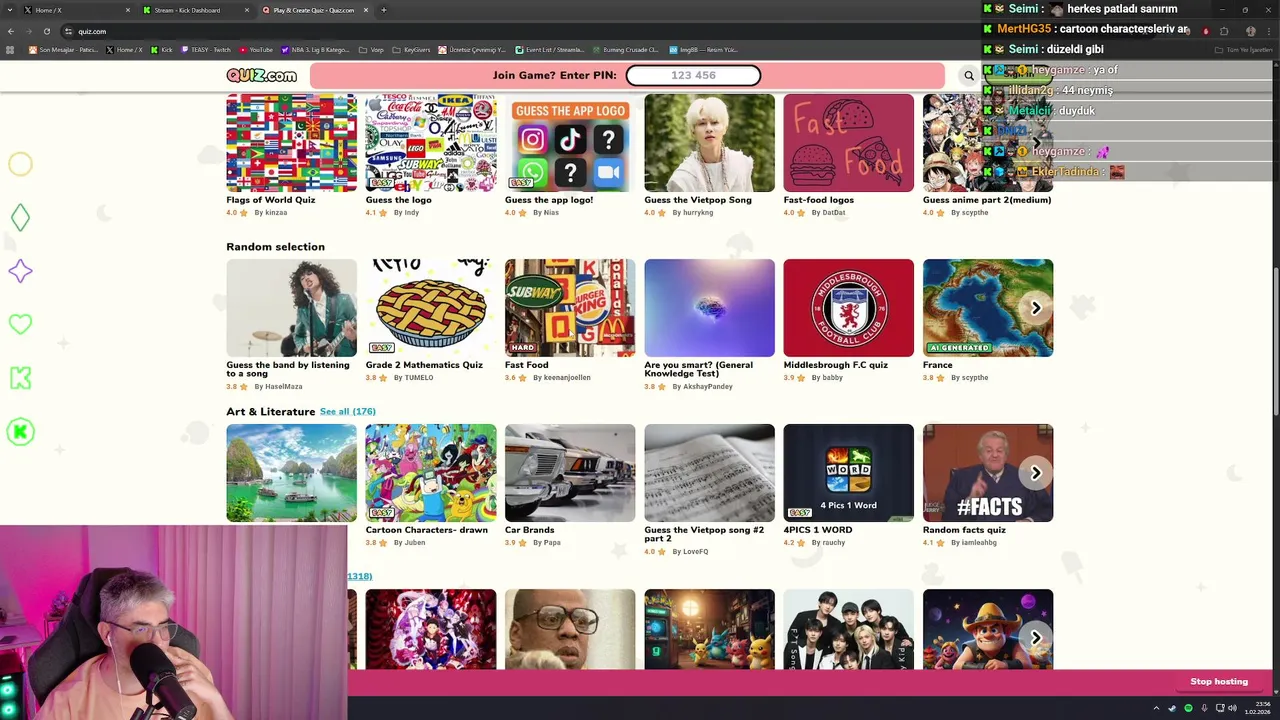
Task: Open Guess the logo quiz thumbnail
Action: tap(430, 143)
